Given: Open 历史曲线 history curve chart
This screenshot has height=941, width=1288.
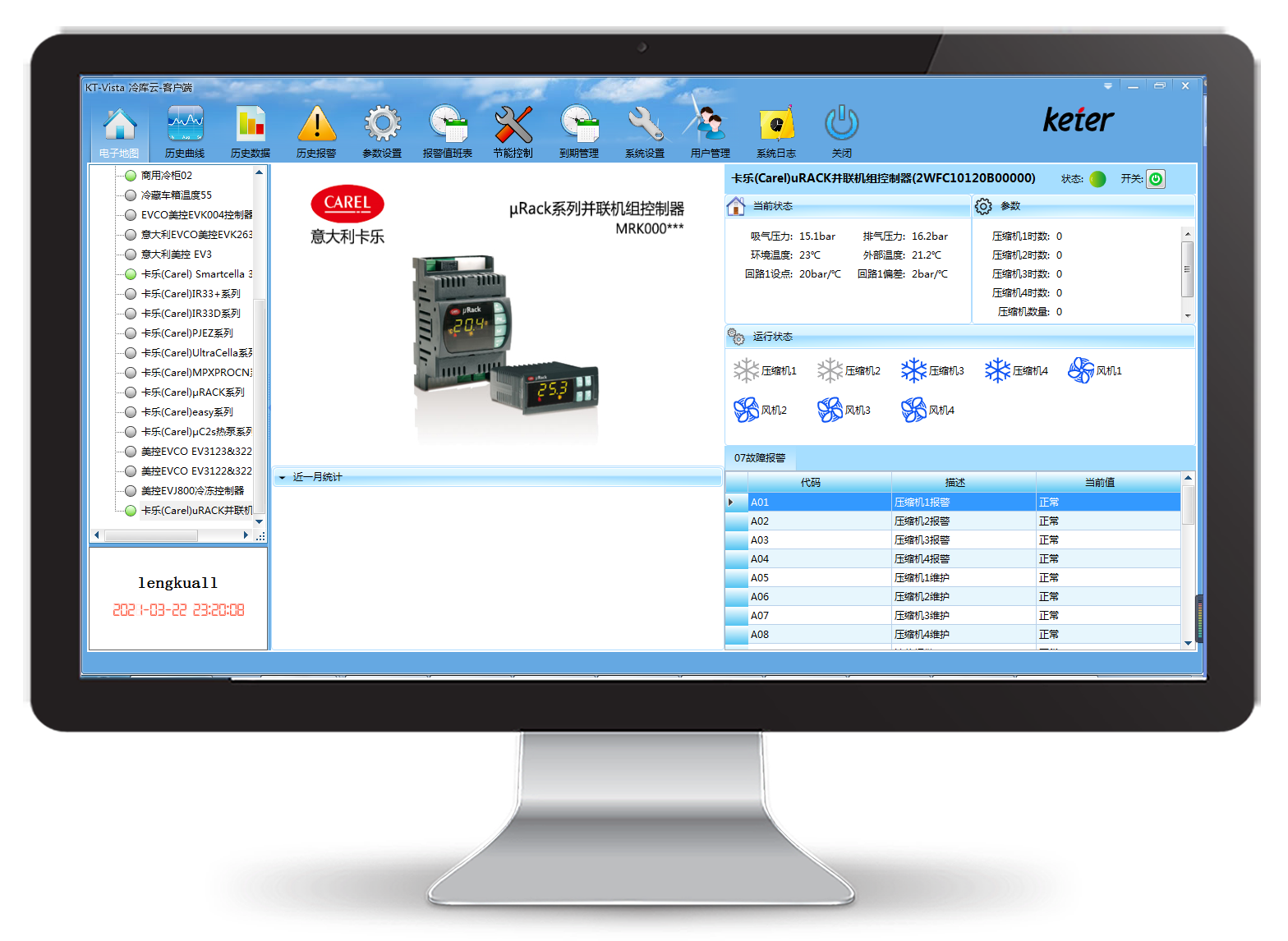Looking at the screenshot, I should 185,131.
